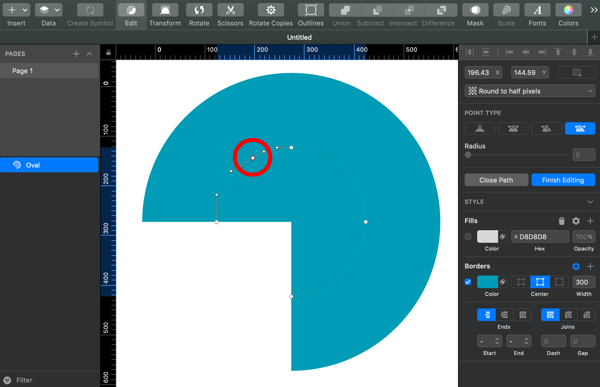Add a new page in Pages panel
This screenshot has height=387, width=600.
[76, 54]
